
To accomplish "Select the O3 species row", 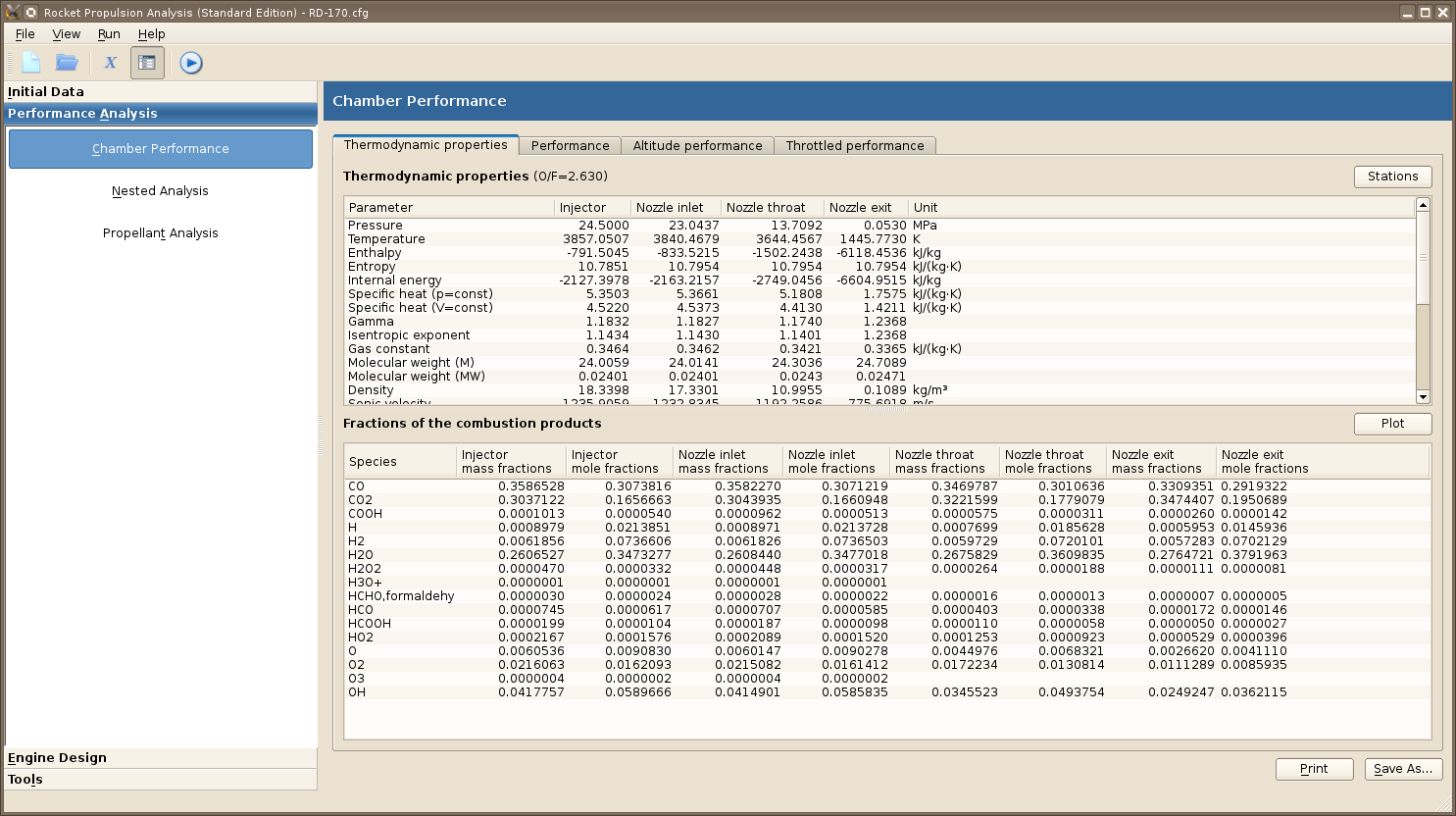I will pos(887,679).
